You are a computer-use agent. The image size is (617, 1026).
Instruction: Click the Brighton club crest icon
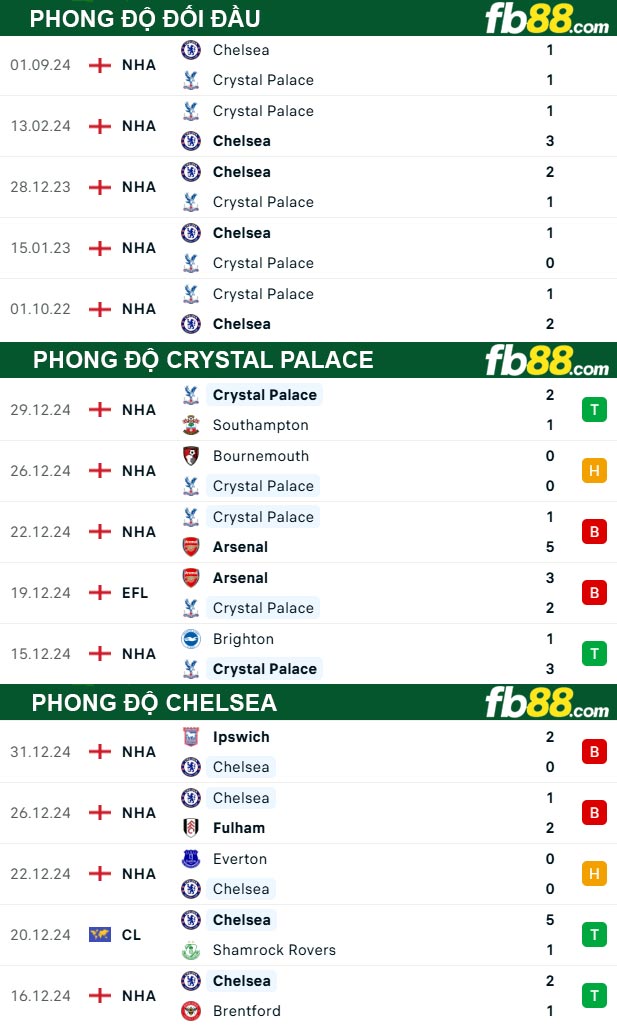click(191, 639)
